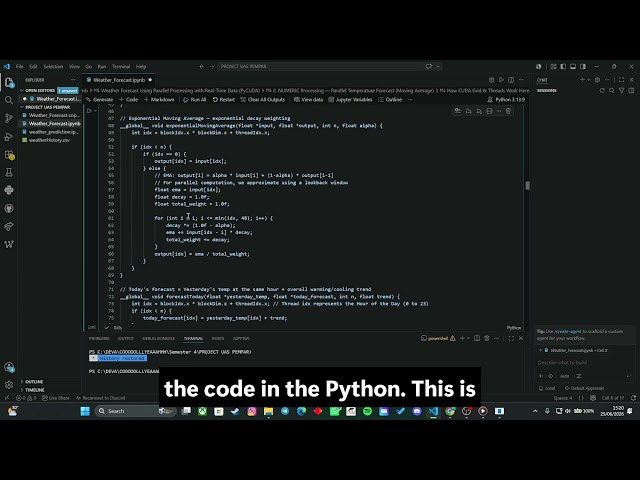Split the editor to the right
Viewport: 640px width, 480px height.
click(511, 80)
